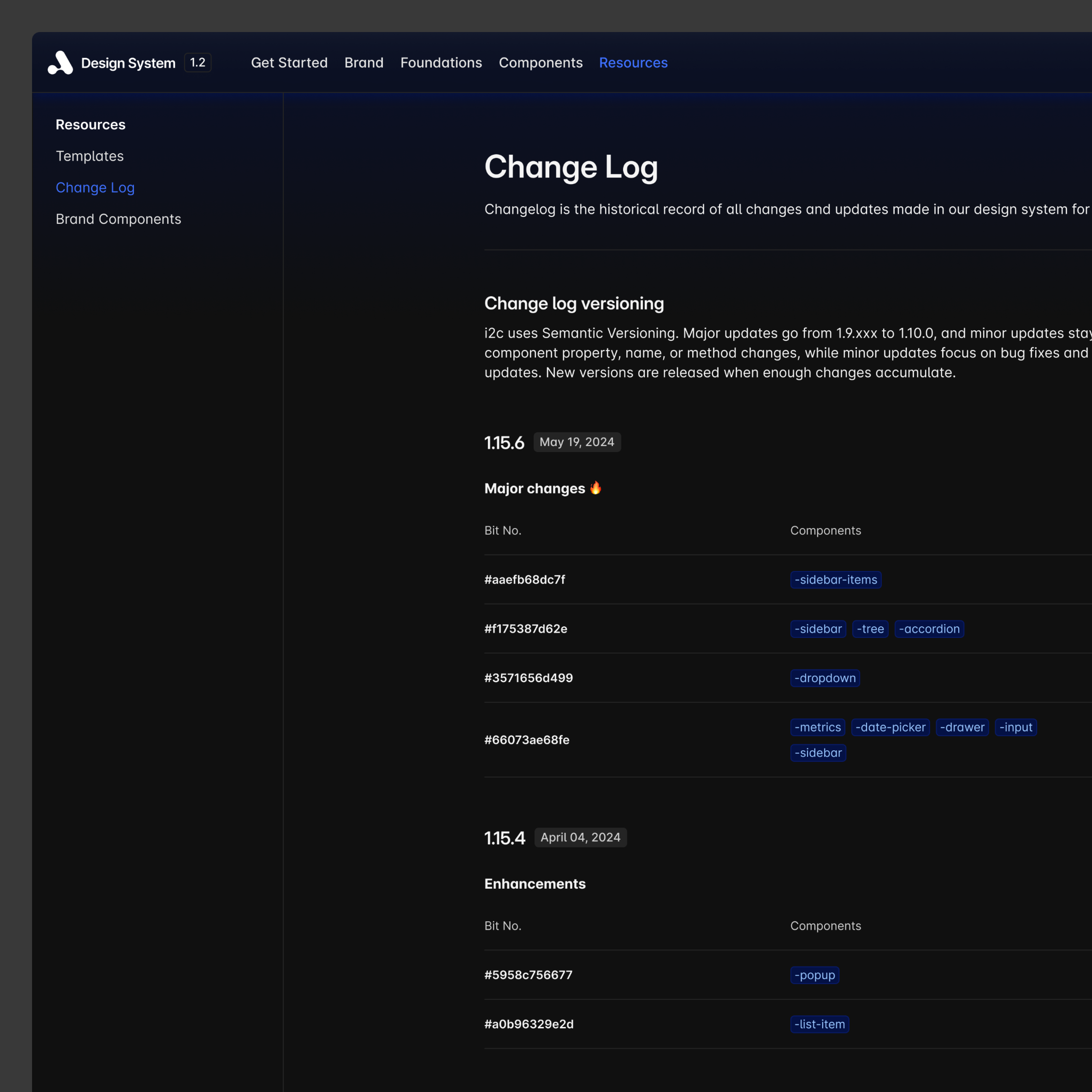Screen dimensions: 1092x1092
Task: Click the May 19, 2024 date badge
Action: pyautogui.click(x=577, y=442)
